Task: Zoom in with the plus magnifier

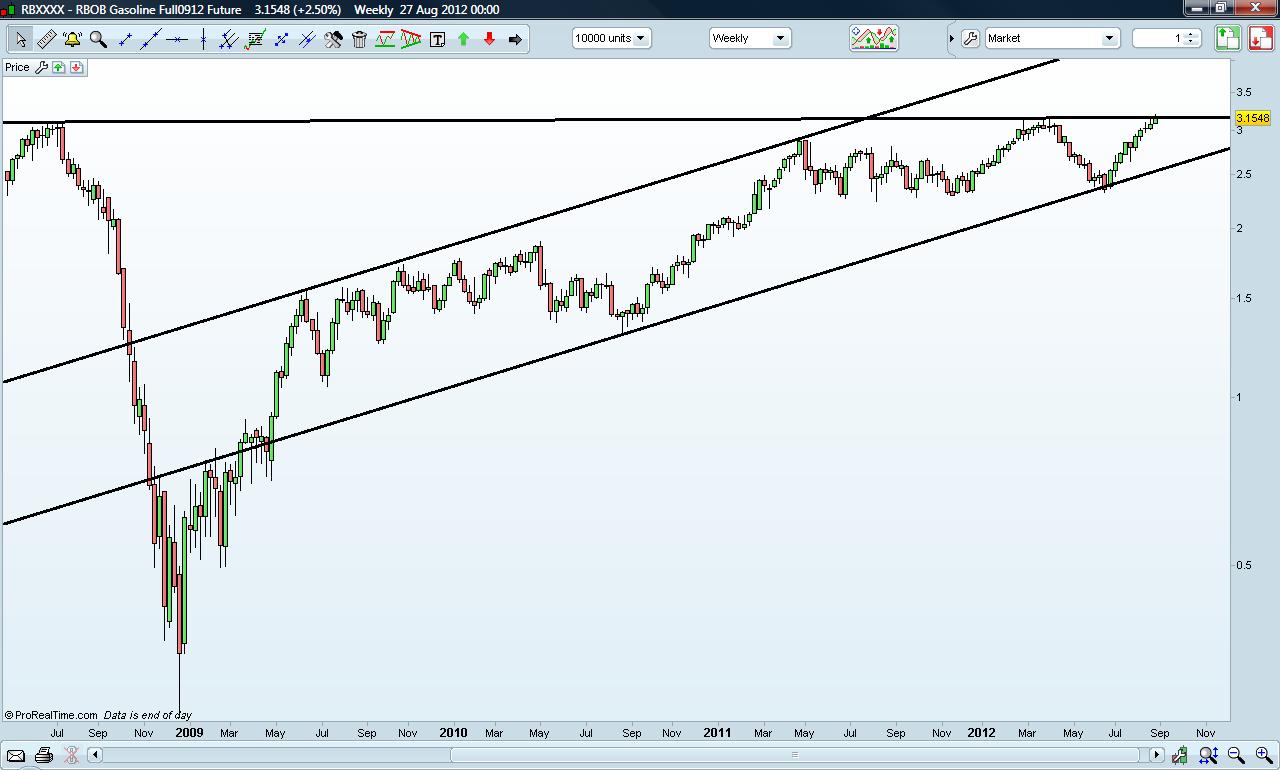Action: click(x=1264, y=755)
